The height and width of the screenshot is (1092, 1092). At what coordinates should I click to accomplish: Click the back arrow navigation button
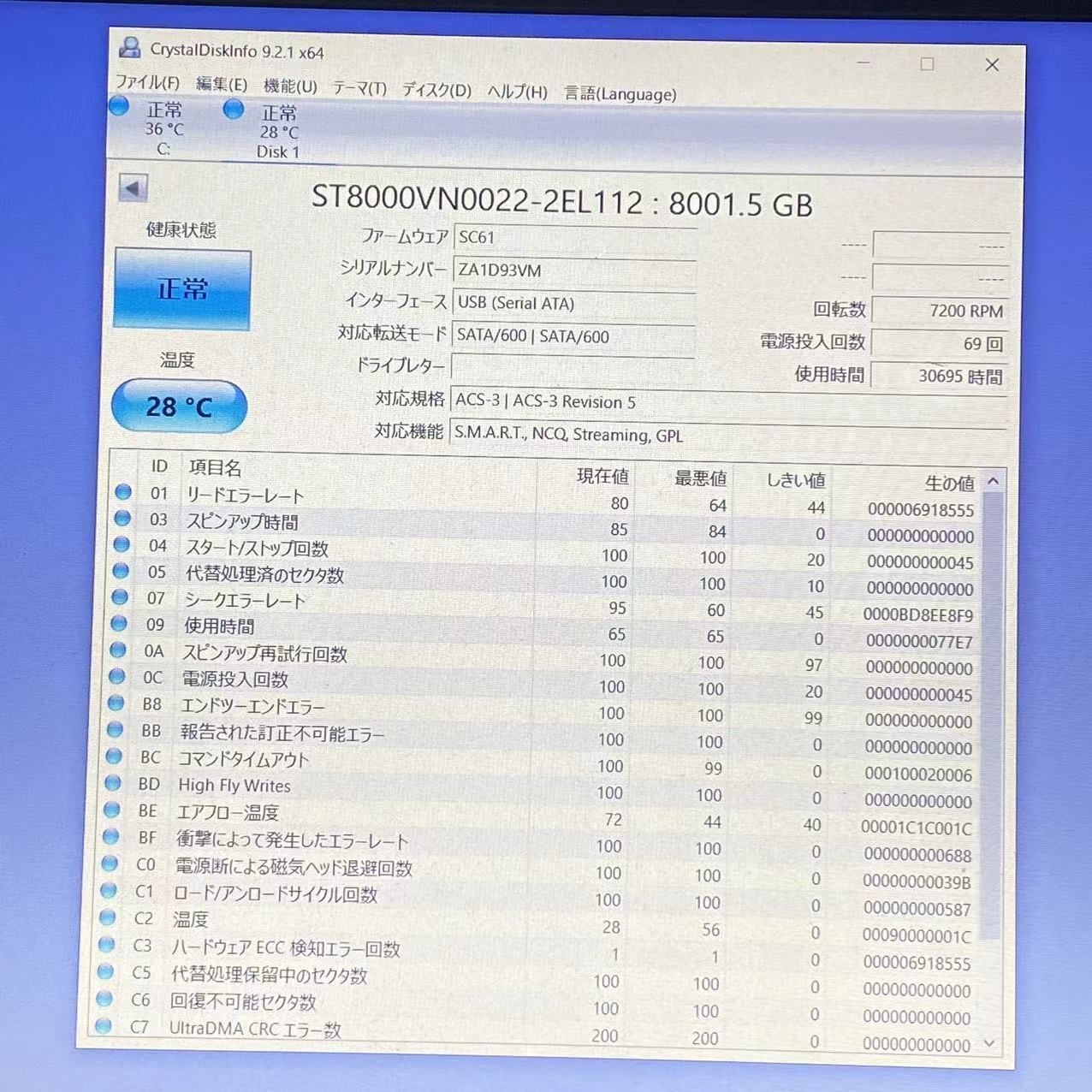click(x=134, y=188)
